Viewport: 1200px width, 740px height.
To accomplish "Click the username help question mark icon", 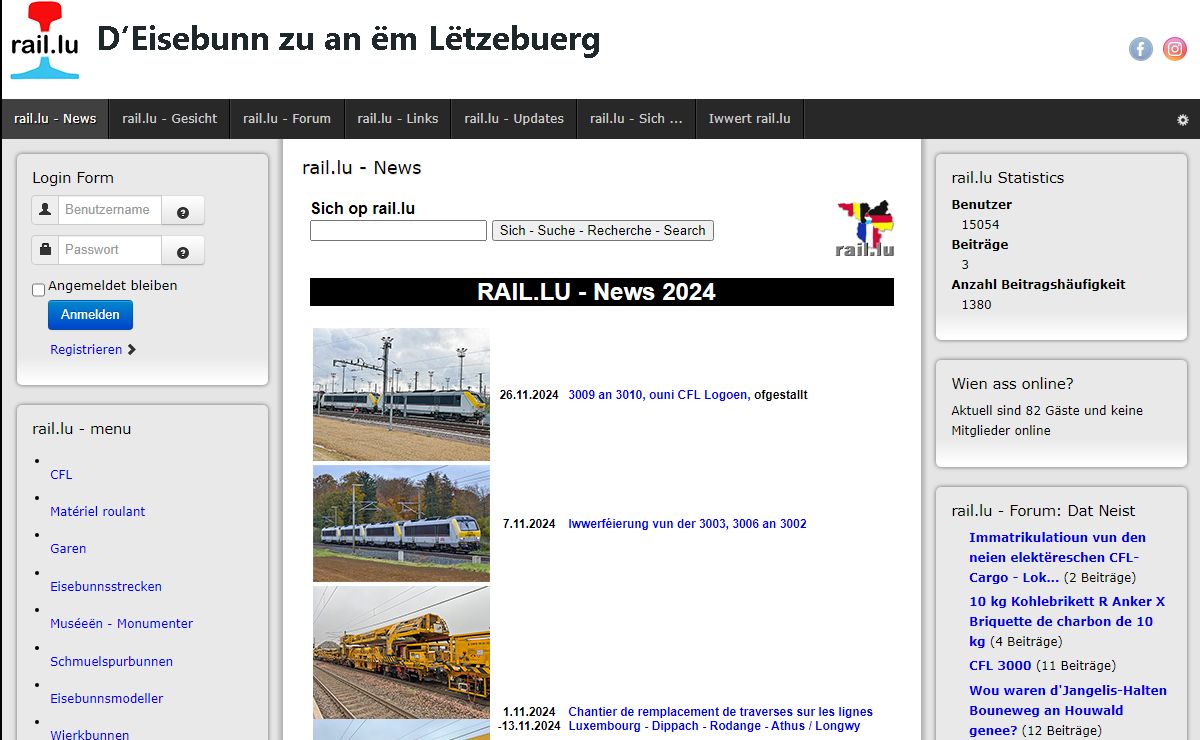I will [x=183, y=212].
